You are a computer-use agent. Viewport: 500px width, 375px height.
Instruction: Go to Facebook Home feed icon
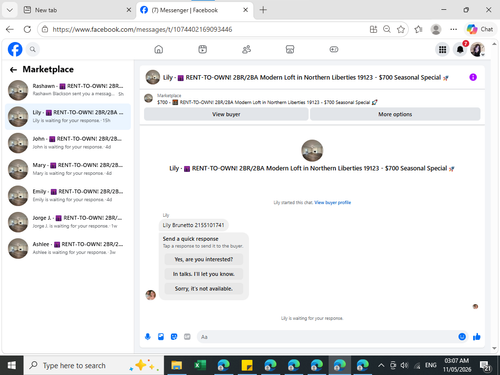[x=159, y=49]
